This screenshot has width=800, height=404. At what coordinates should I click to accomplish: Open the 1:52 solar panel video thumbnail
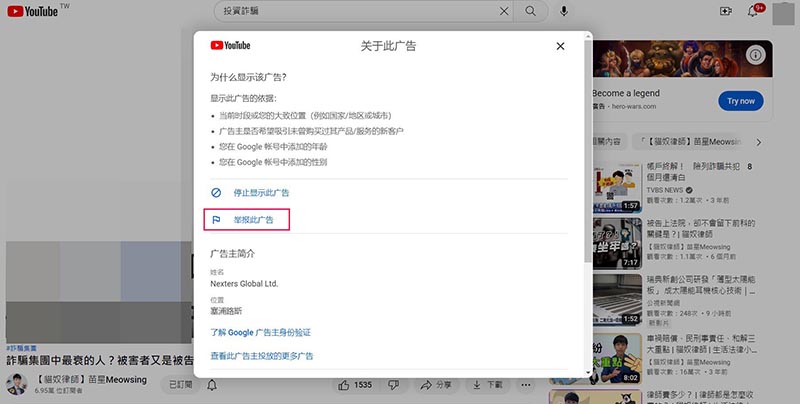(x=617, y=300)
